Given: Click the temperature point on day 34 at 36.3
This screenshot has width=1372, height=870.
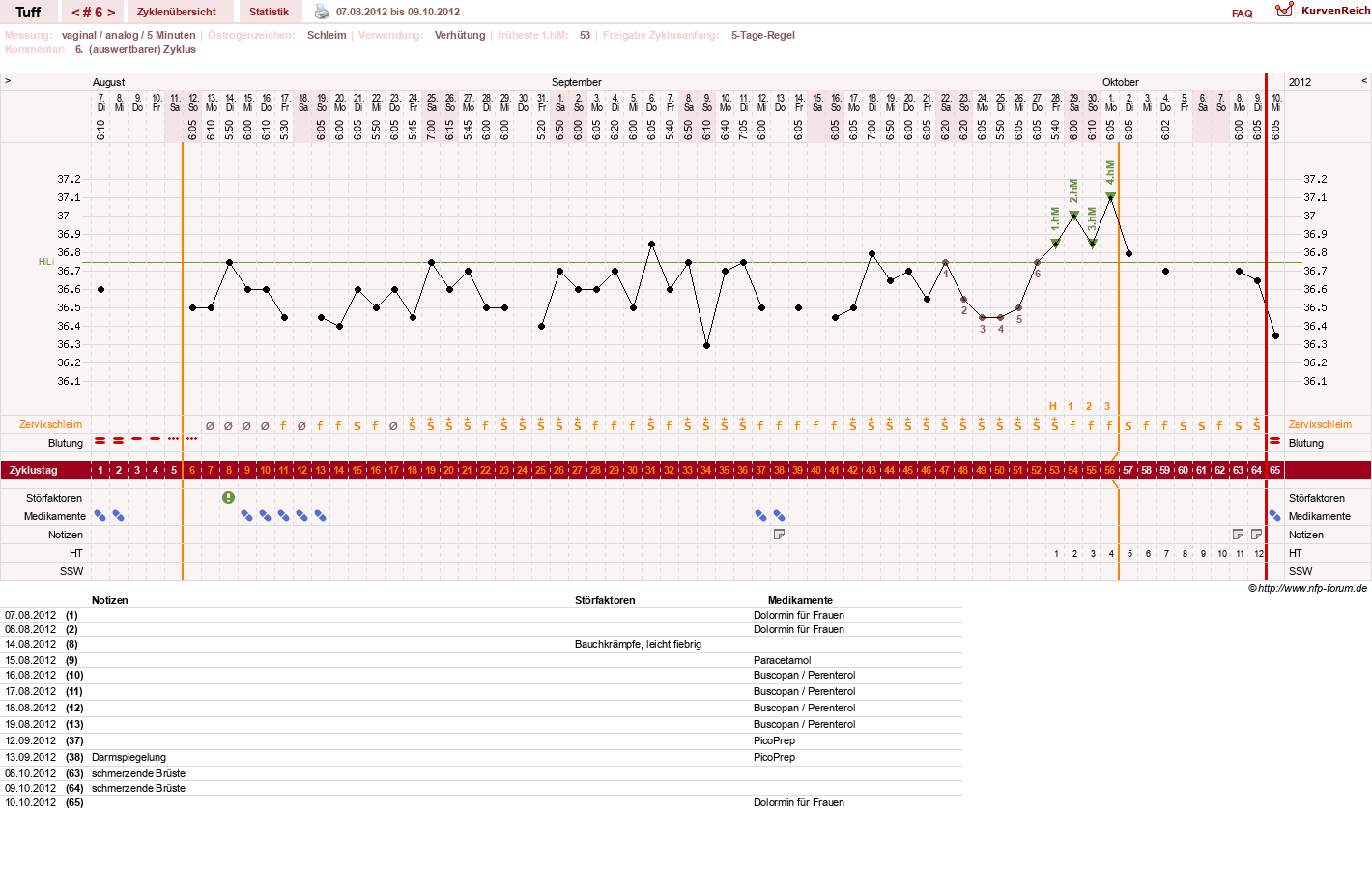Looking at the screenshot, I should click(706, 345).
